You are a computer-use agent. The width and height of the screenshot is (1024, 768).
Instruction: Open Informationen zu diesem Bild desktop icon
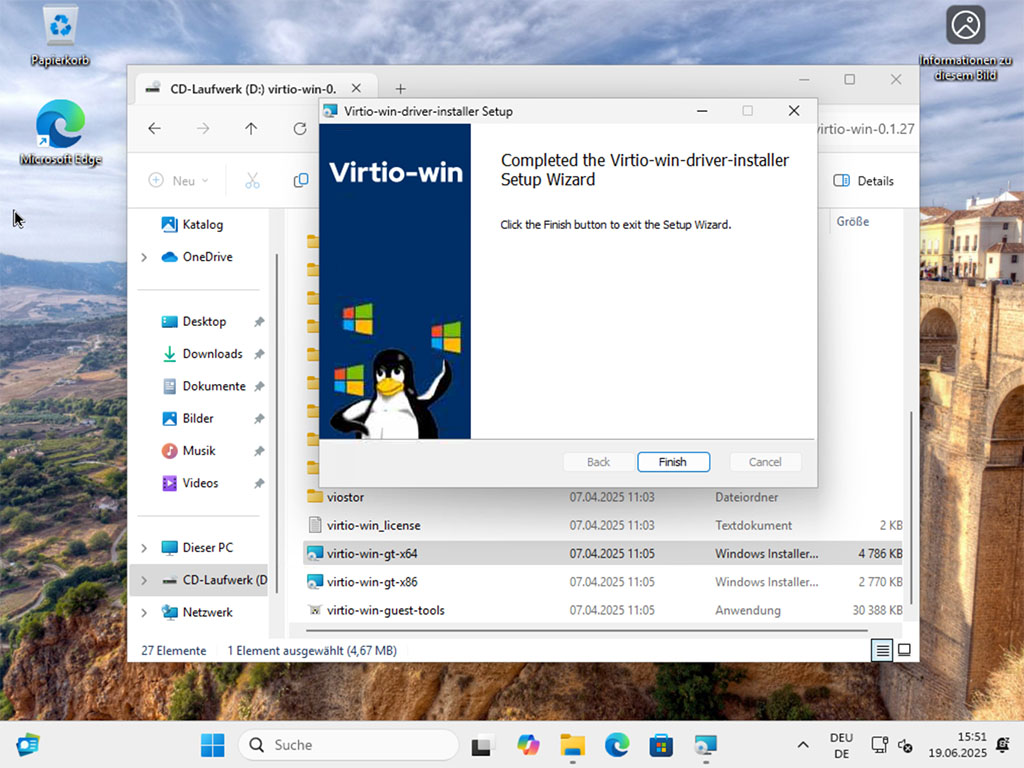965,43
